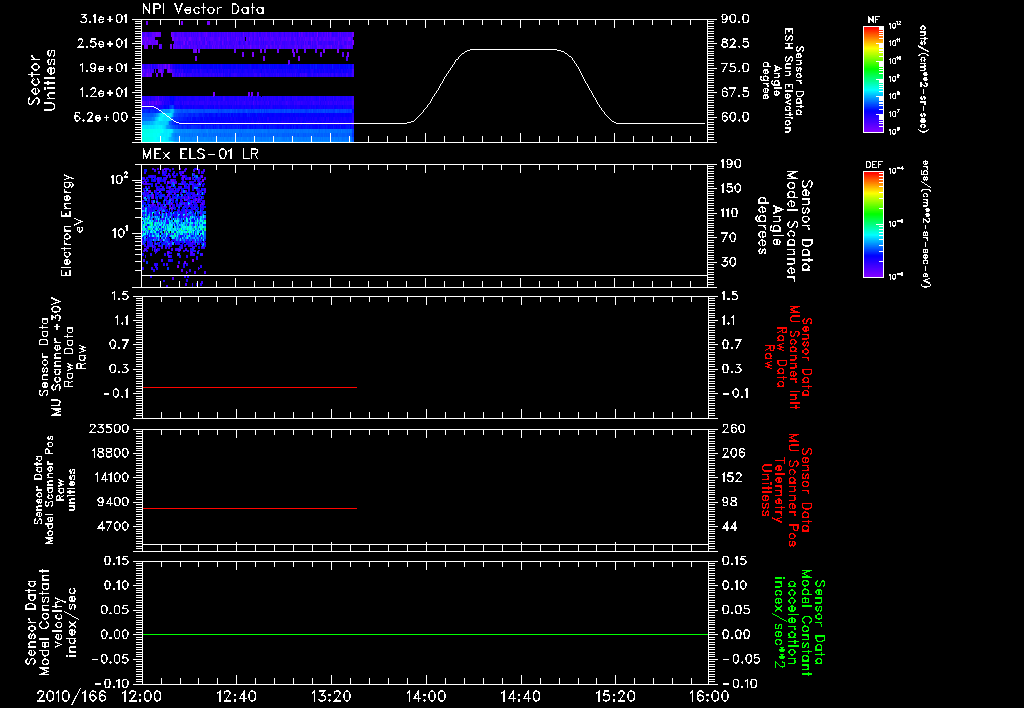Click the NF color scale bar
This screenshot has width=1024, height=708.
pos(873,78)
